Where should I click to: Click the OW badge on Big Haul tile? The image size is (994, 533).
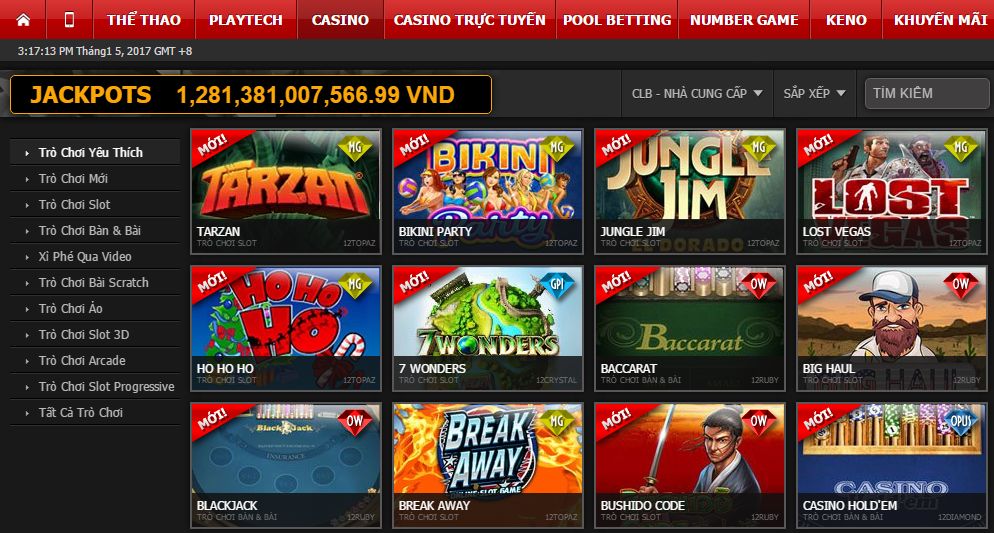click(x=961, y=285)
